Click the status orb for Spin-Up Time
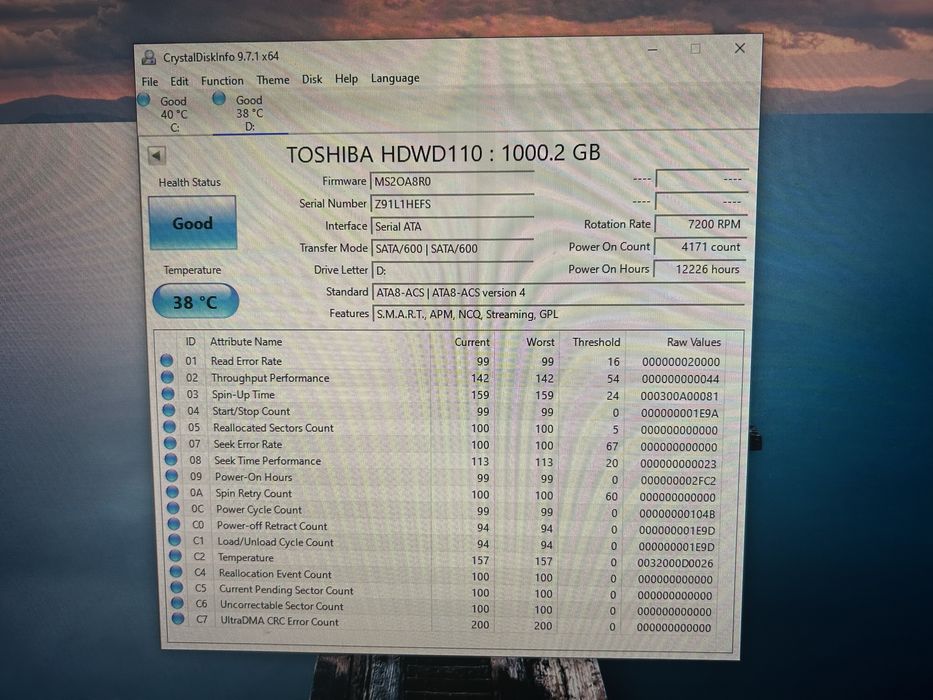This screenshot has width=933, height=700. coord(168,393)
